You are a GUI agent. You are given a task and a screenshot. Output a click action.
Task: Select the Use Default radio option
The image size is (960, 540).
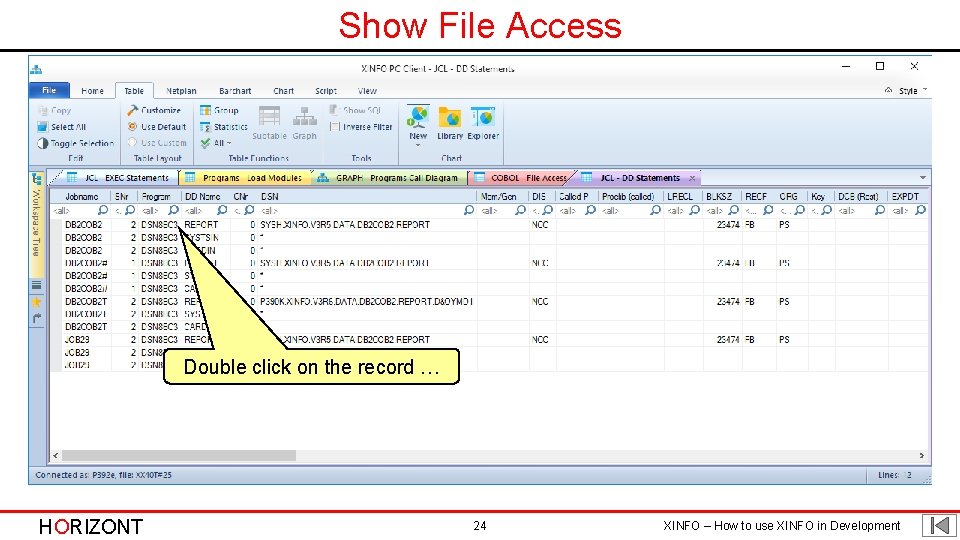pos(157,127)
